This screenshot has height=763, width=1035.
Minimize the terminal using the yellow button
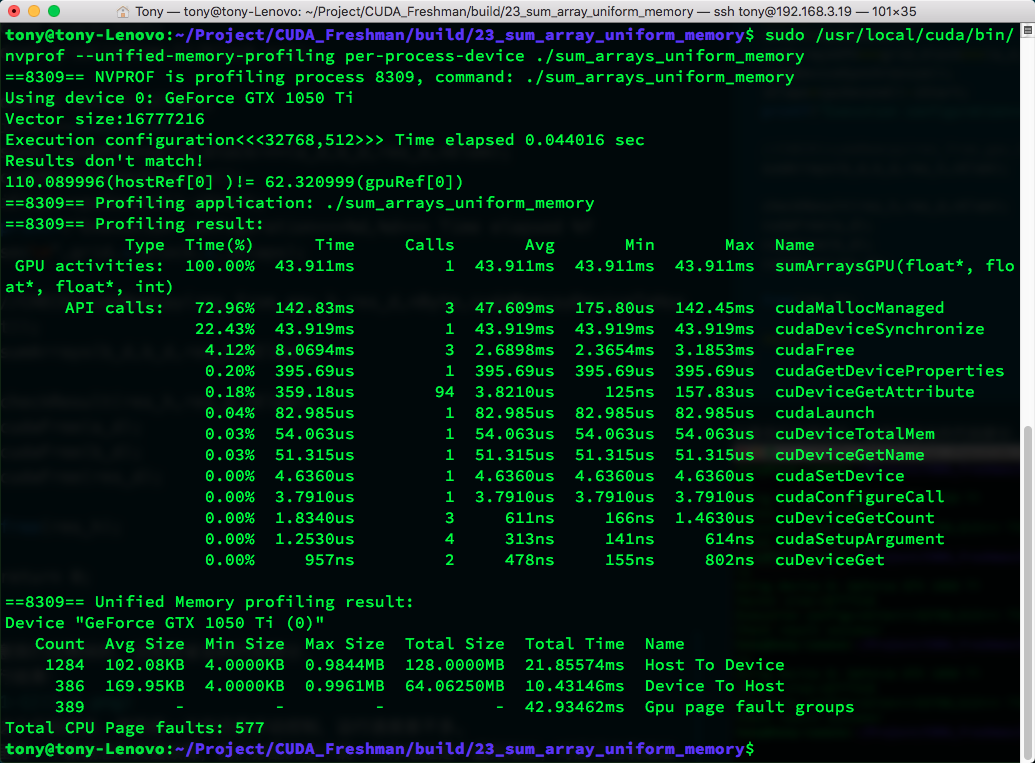(x=34, y=12)
